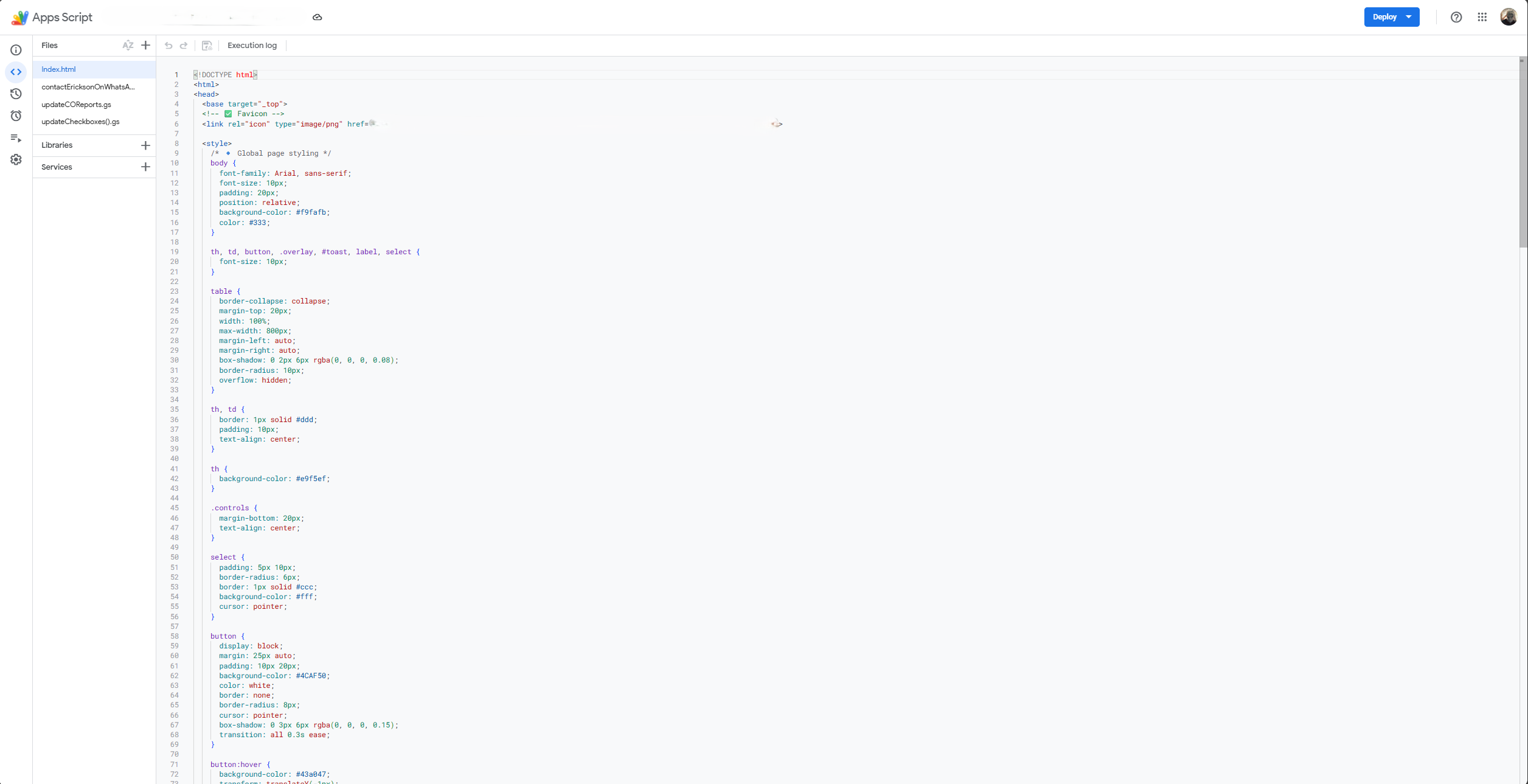Open the Triggers alarm clock icon
Image resolution: width=1528 pixels, height=784 pixels.
click(x=16, y=116)
